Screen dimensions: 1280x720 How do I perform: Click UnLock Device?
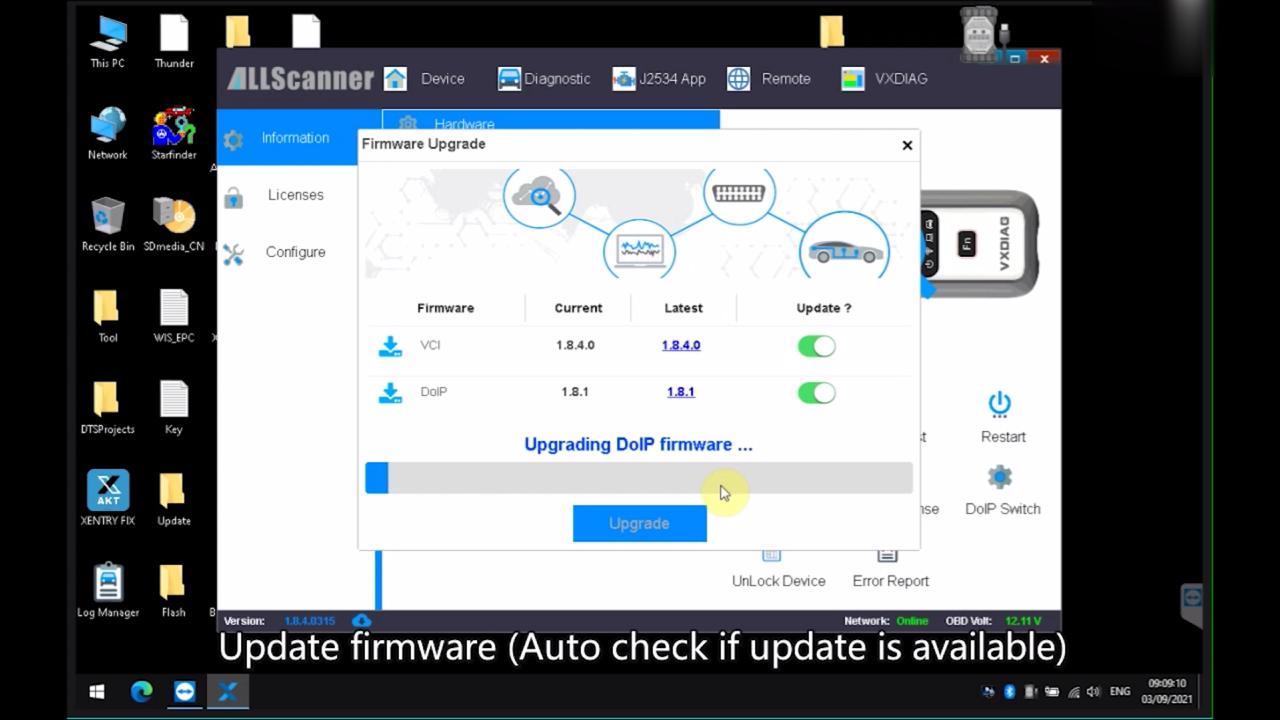(778, 581)
